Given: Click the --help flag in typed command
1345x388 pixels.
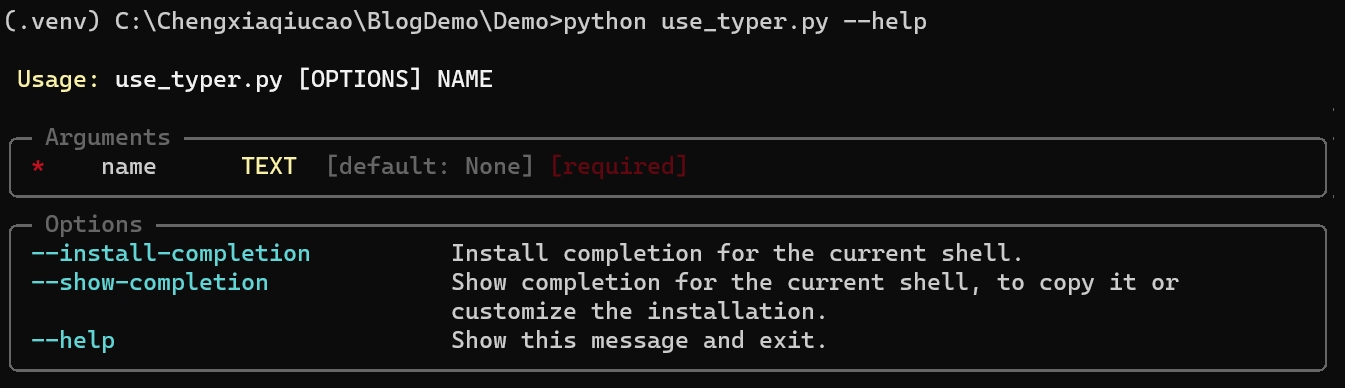Looking at the screenshot, I should click(885, 21).
